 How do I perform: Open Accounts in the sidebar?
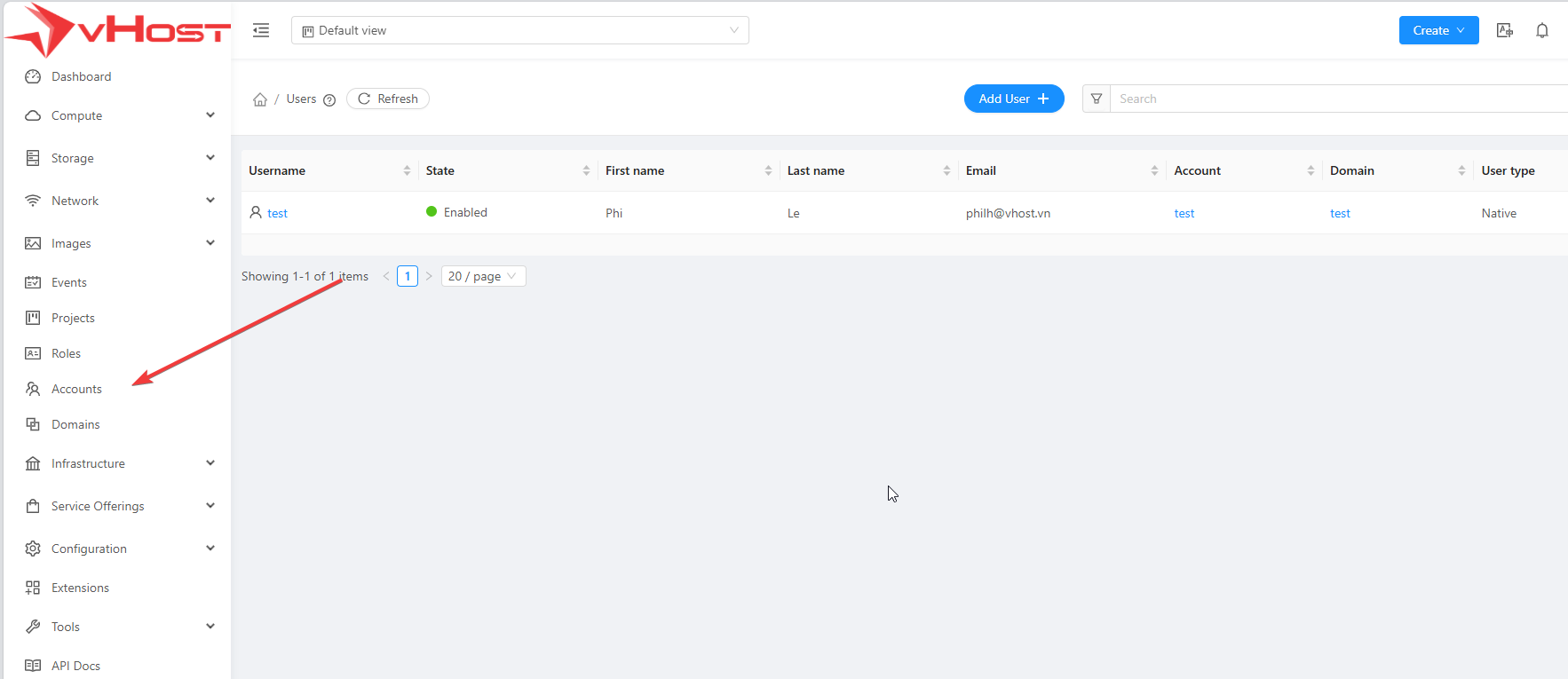tap(76, 389)
